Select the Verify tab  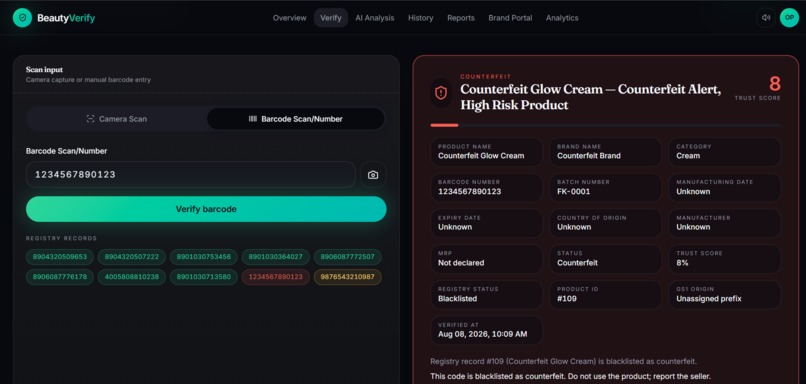coord(331,18)
